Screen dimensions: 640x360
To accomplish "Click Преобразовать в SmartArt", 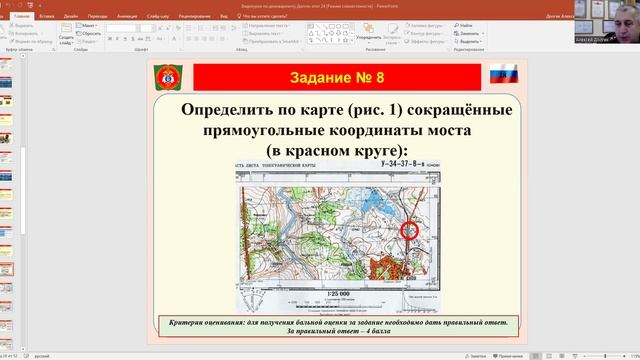I will point(271,41).
